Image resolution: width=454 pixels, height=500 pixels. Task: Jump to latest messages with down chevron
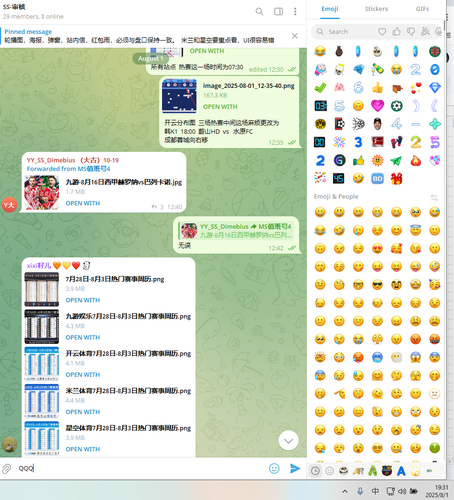[288, 441]
